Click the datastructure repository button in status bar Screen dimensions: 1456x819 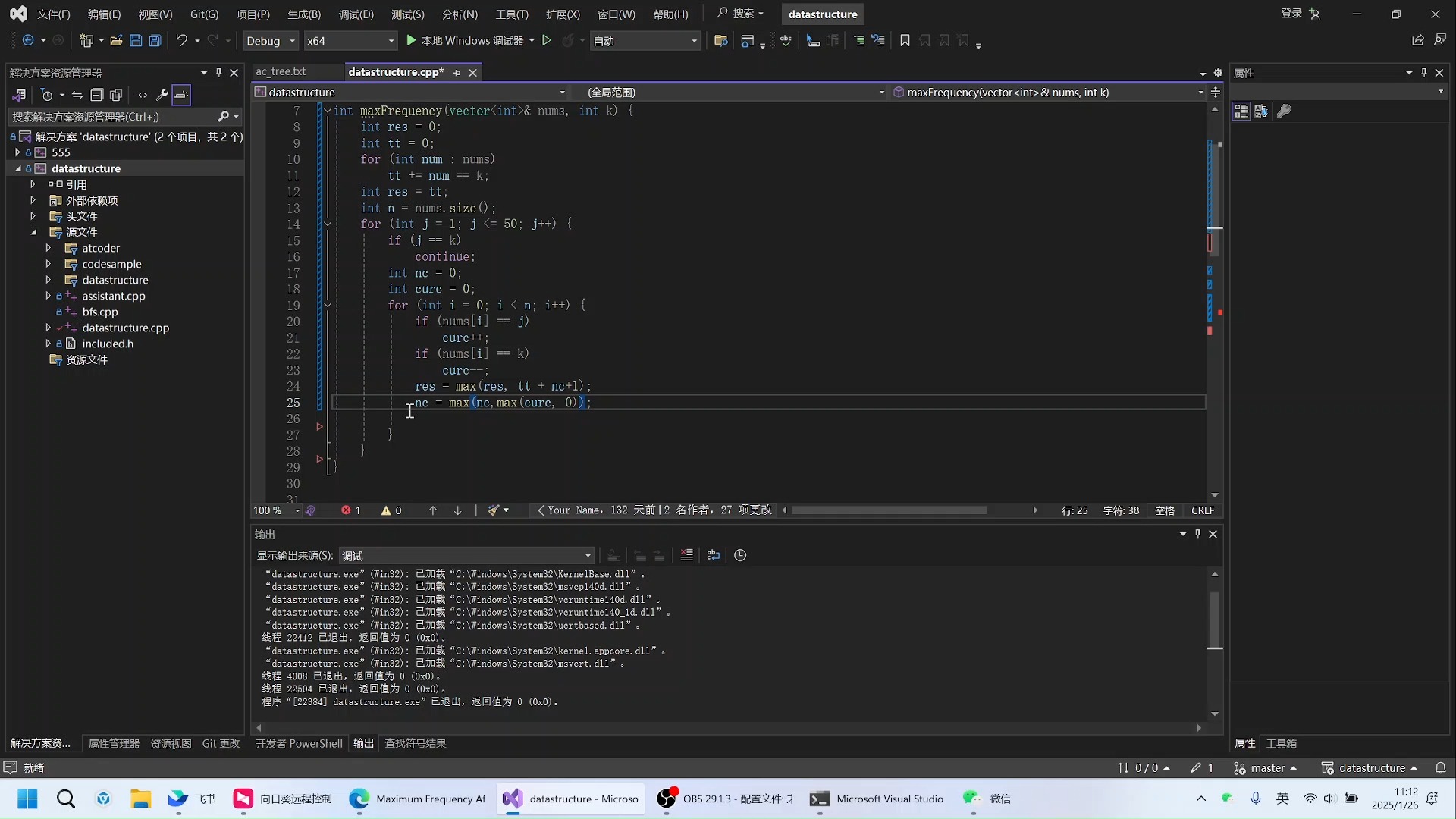1369,768
